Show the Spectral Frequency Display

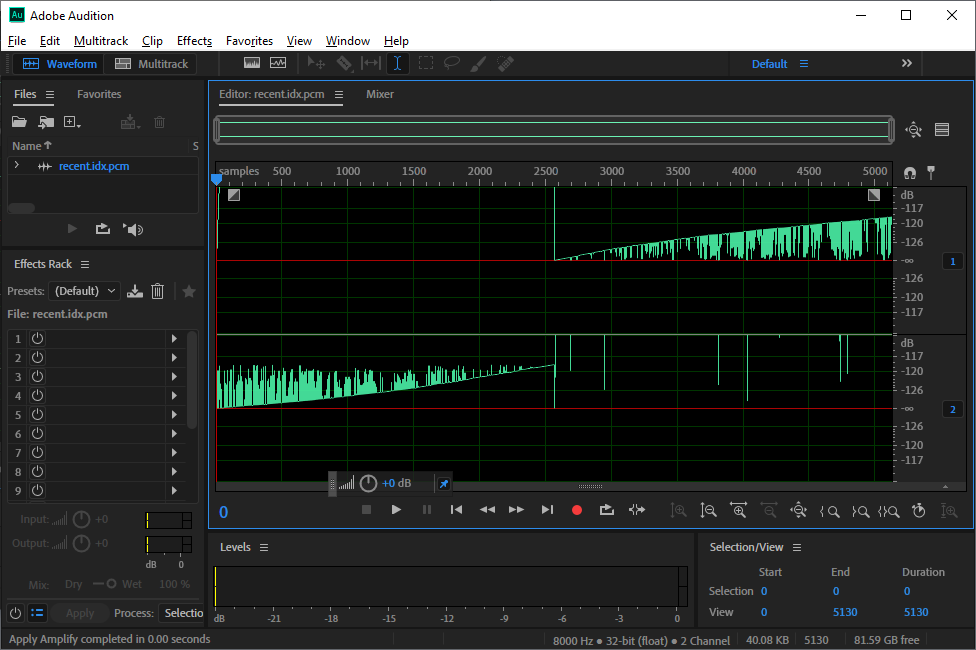pos(252,63)
